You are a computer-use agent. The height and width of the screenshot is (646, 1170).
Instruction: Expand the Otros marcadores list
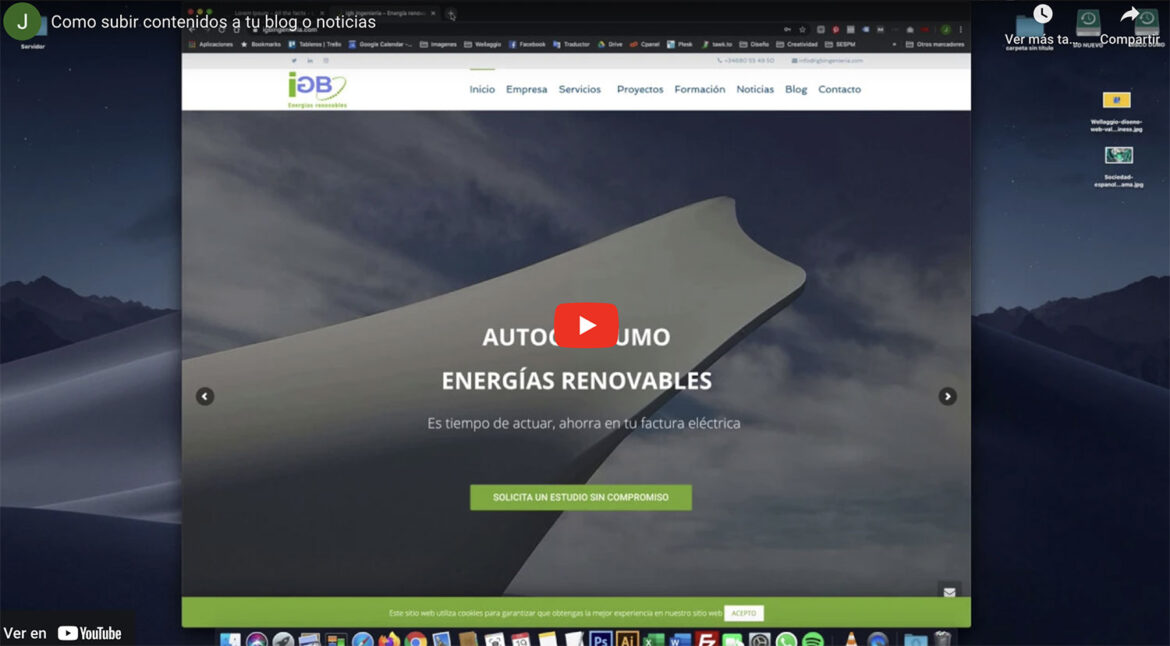935,44
